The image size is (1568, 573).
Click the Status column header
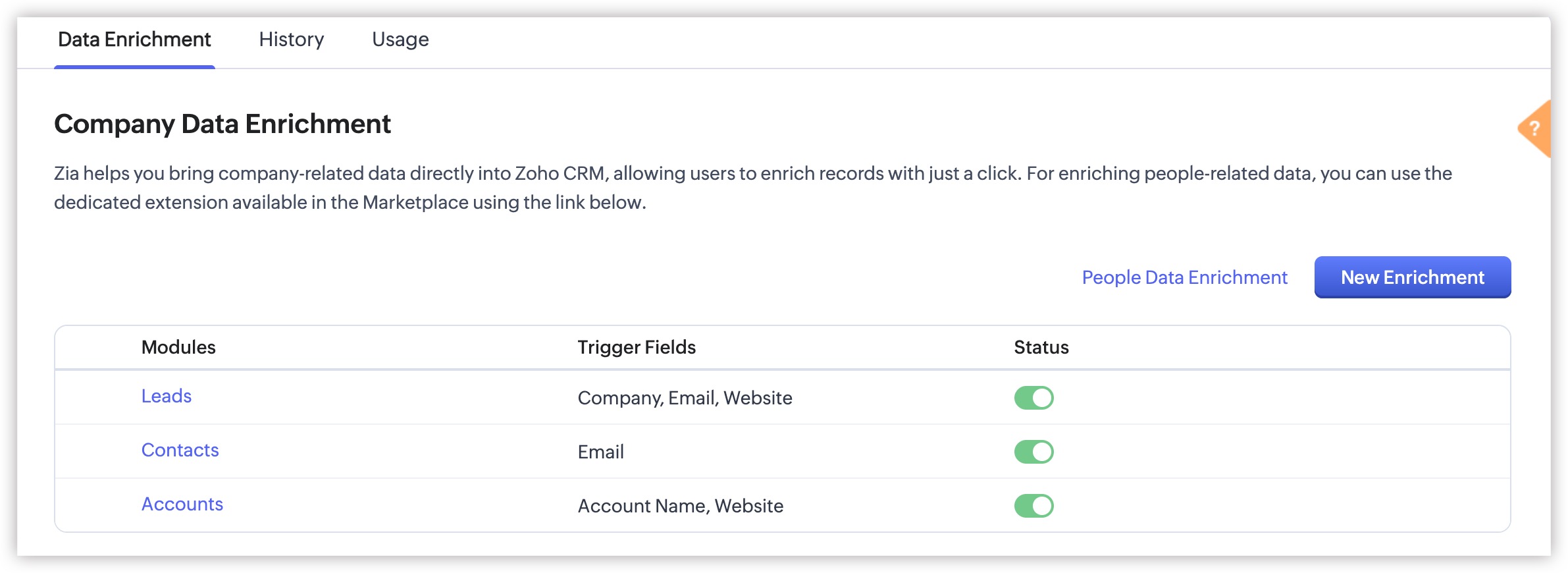[1041, 347]
